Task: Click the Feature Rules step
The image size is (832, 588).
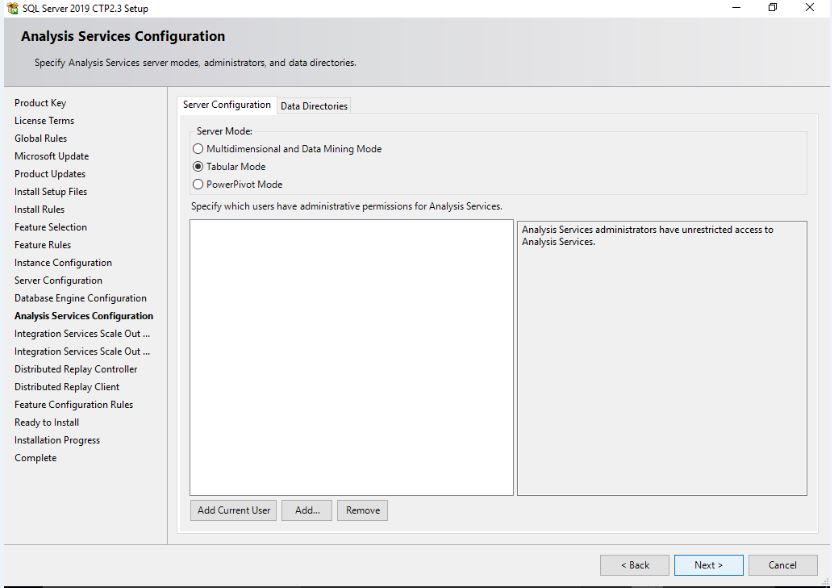Action: click(x=42, y=245)
